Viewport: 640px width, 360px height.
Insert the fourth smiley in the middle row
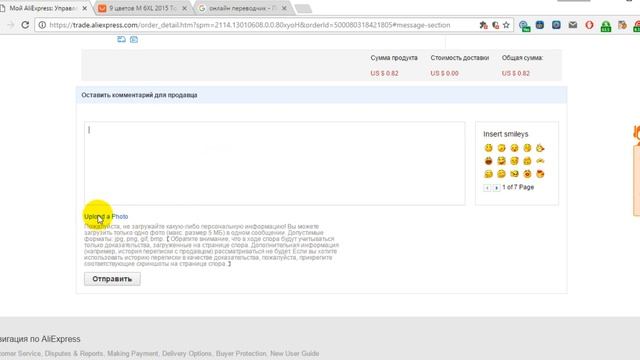[x=527, y=161]
